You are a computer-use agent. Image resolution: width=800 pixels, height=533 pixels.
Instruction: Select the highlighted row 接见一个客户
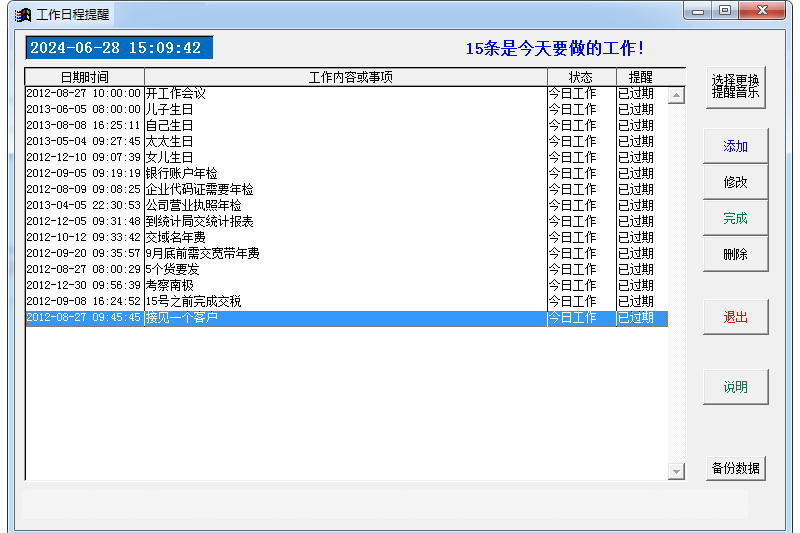point(346,318)
